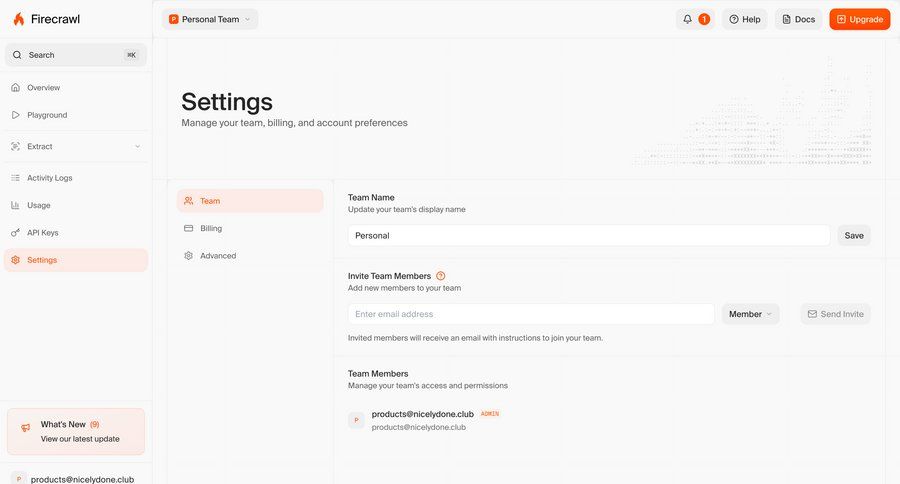Open the Personal Team switcher dropdown
The image size is (900, 484).
coord(209,19)
